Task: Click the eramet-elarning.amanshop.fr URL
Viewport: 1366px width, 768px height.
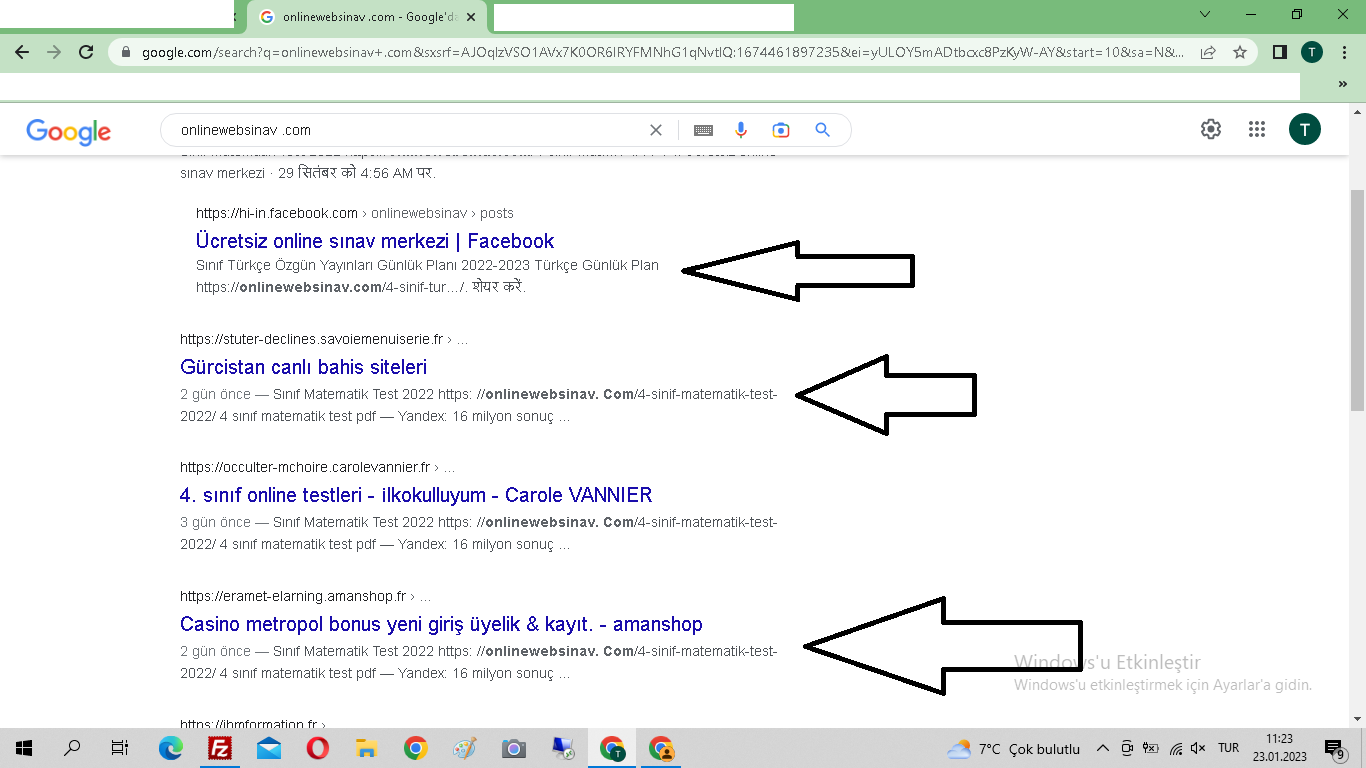Action: click(x=293, y=596)
